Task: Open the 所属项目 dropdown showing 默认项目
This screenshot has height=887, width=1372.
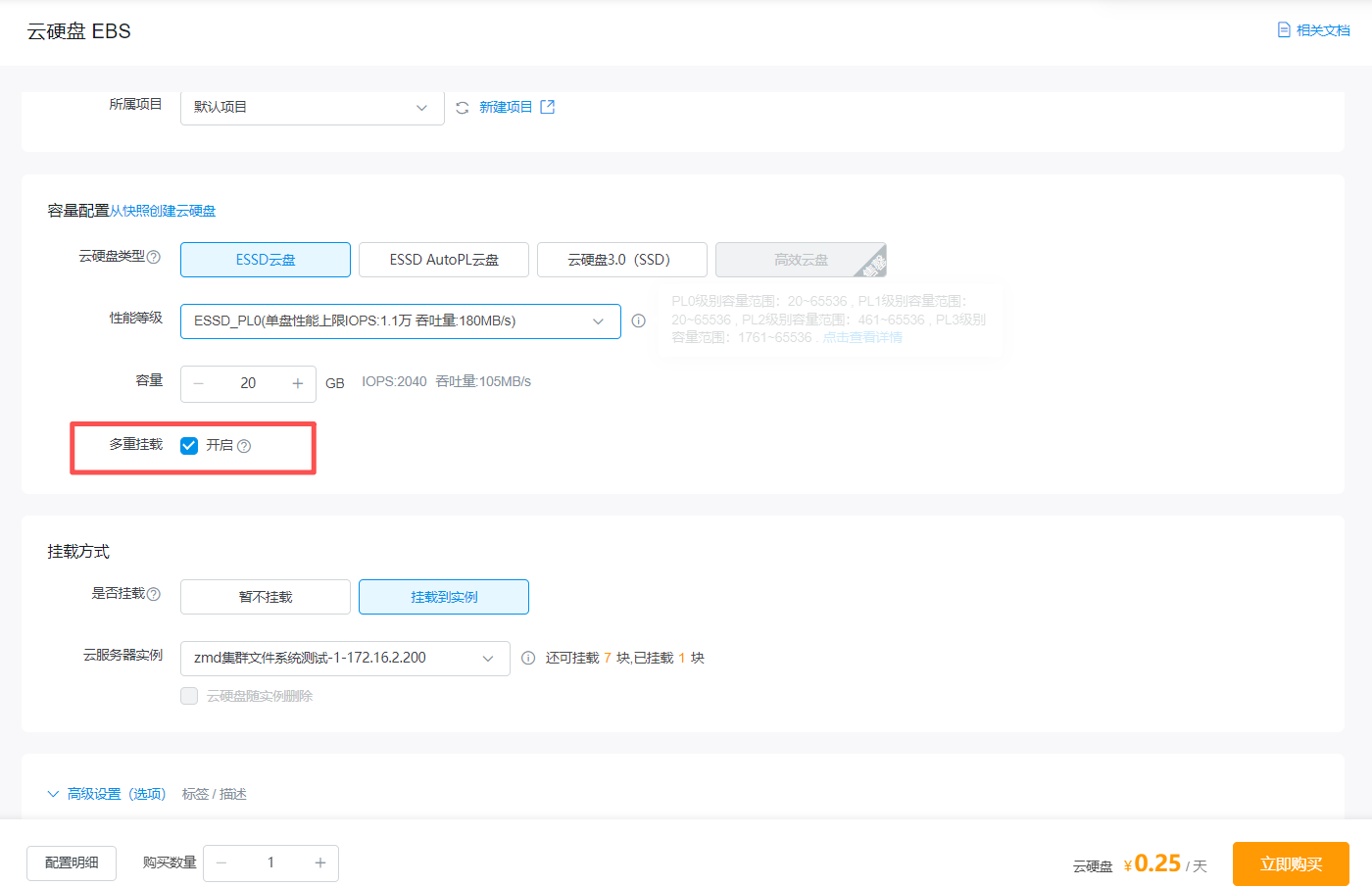Action: click(312, 107)
